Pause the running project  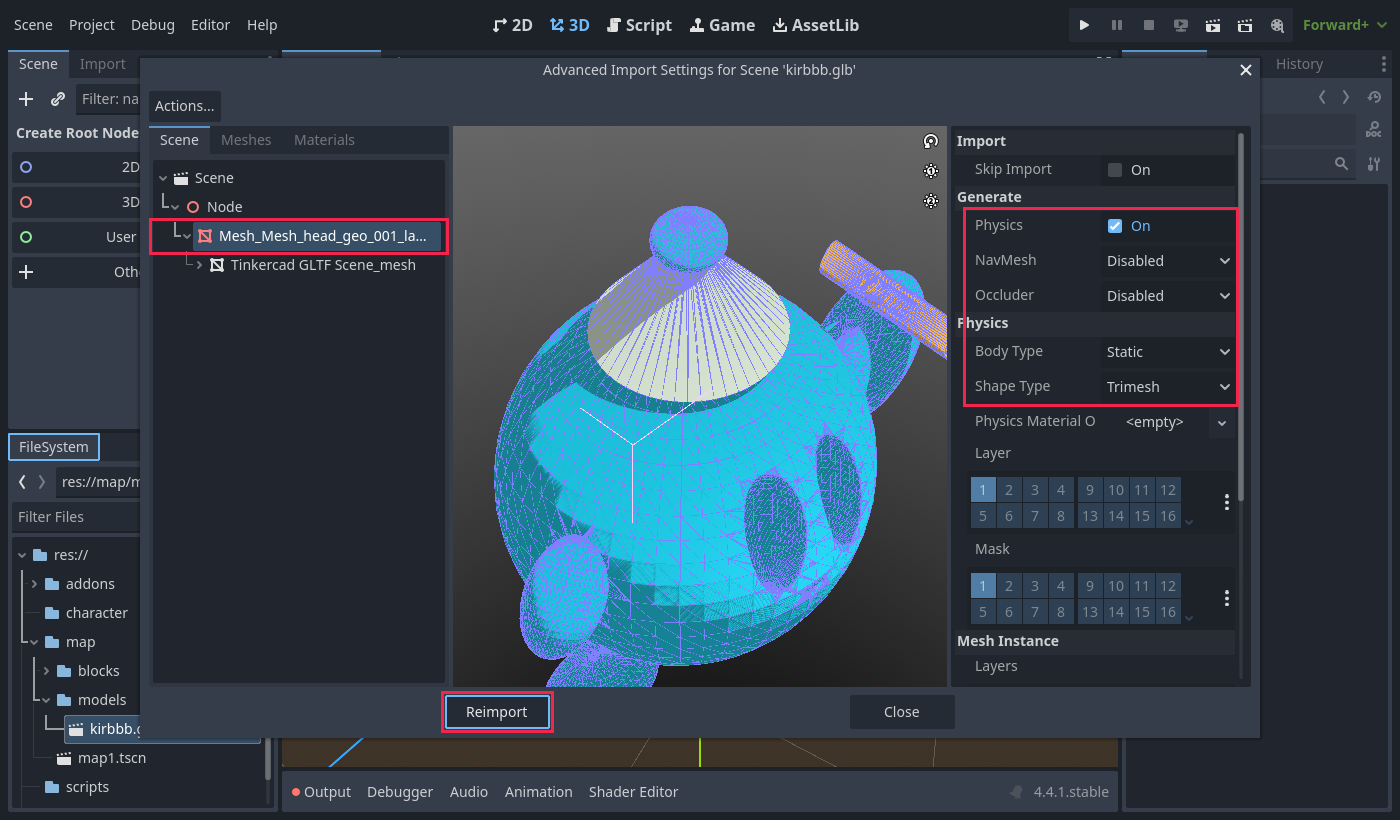(1117, 25)
